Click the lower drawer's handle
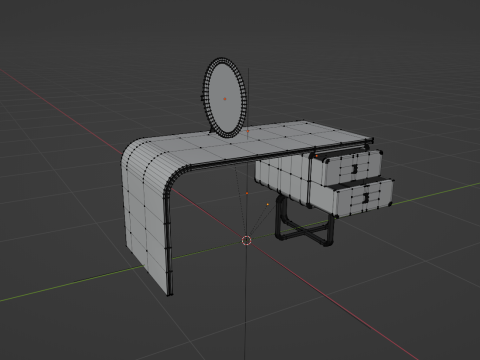The image size is (480, 360). [366, 198]
